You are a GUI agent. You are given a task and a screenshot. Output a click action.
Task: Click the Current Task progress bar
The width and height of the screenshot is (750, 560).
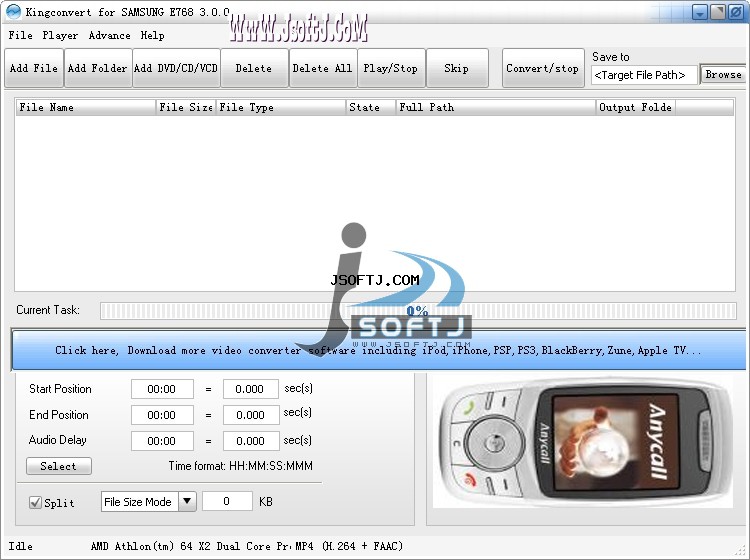pyautogui.click(x=418, y=311)
